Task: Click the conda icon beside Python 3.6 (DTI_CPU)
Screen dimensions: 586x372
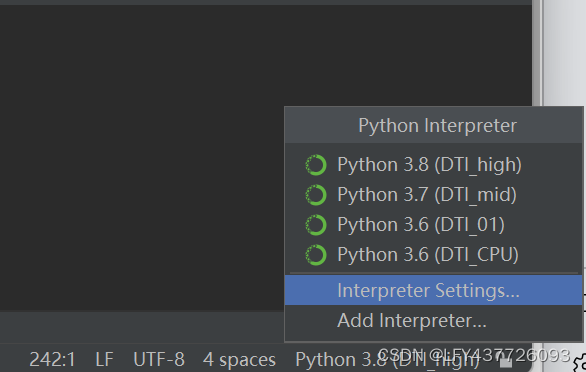Action: point(316,255)
